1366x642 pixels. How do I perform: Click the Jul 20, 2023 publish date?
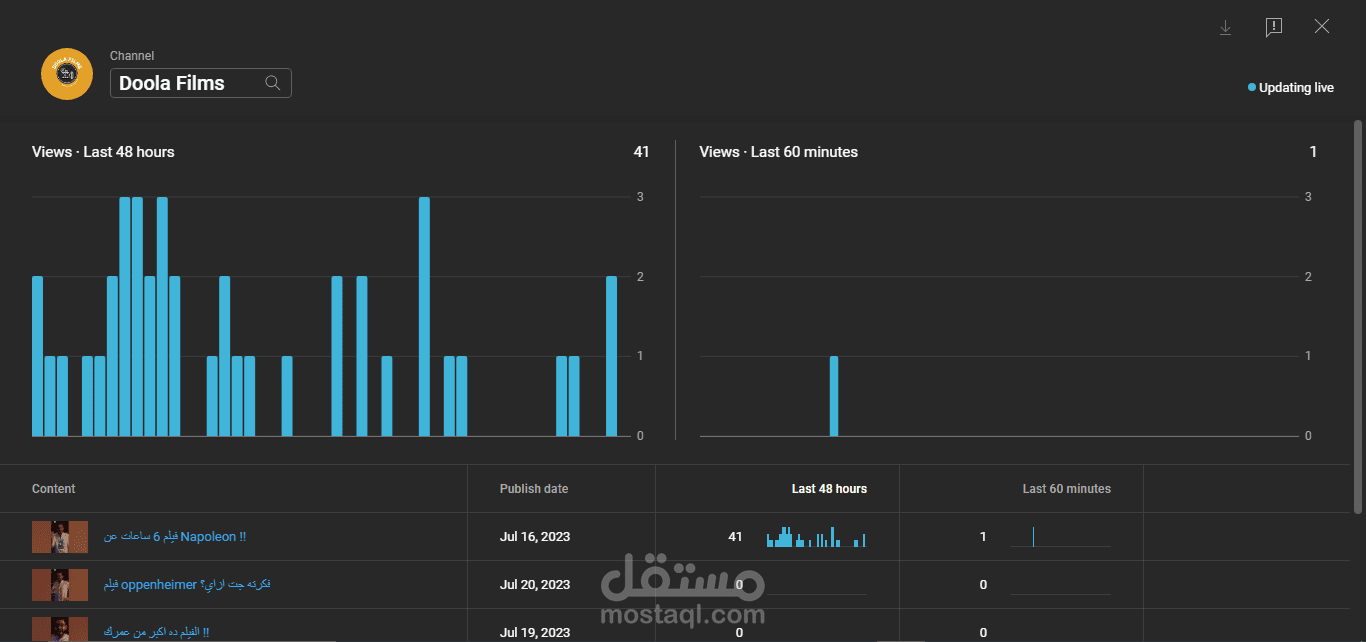point(535,585)
